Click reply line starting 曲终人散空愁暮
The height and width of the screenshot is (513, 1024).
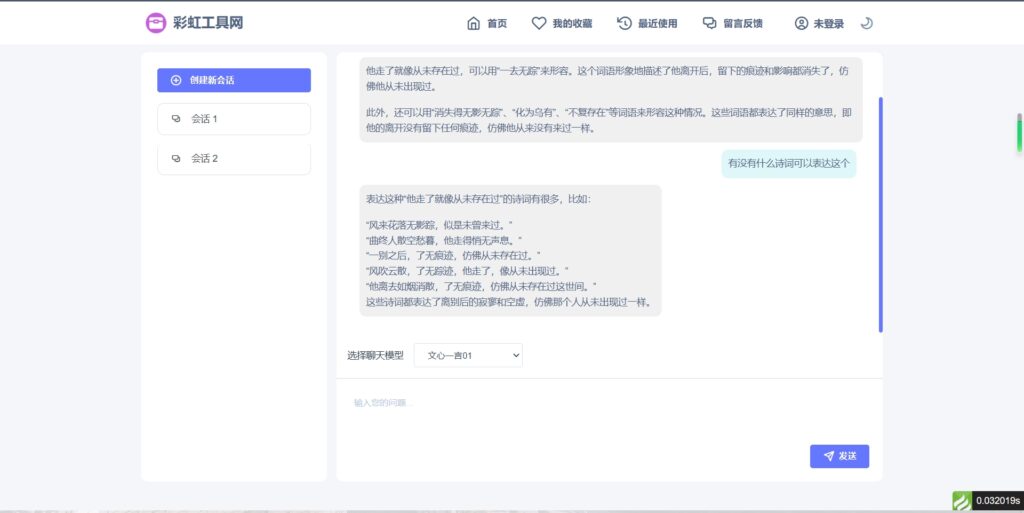coord(444,240)
